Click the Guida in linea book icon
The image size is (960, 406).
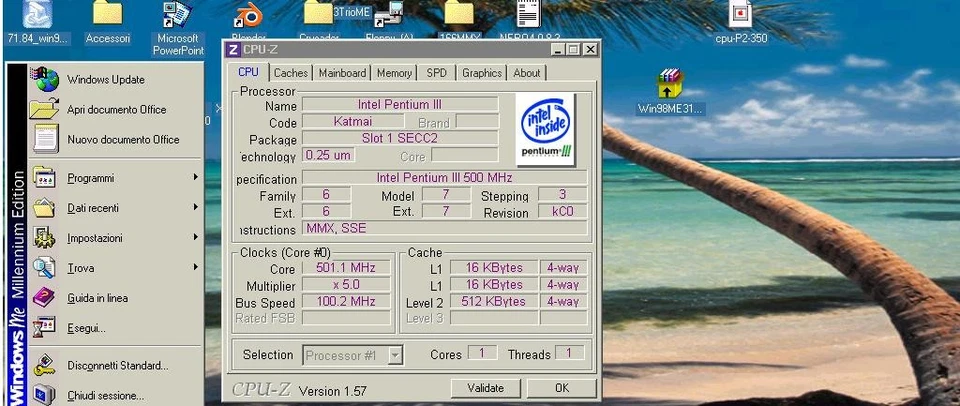pos(44,298)
